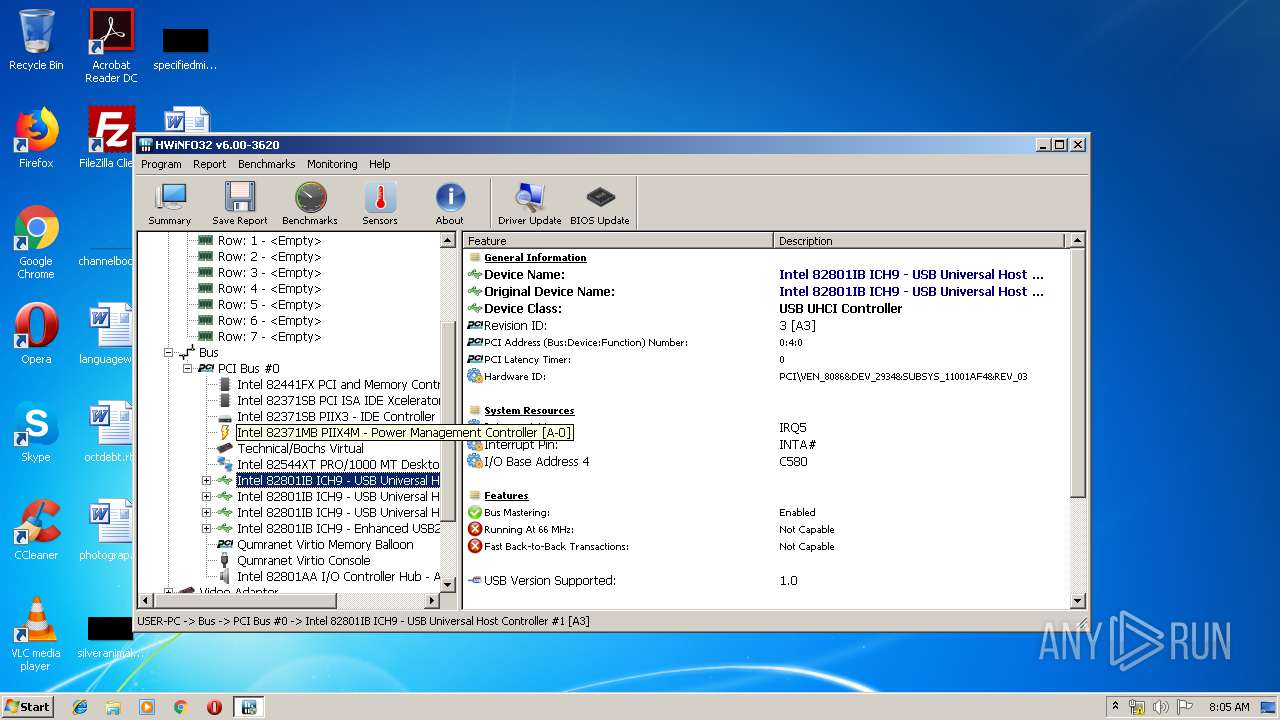This screenshot has width=1280, height=720.
Task: Open Skype desktop shortcut
Action: point(36,432)
